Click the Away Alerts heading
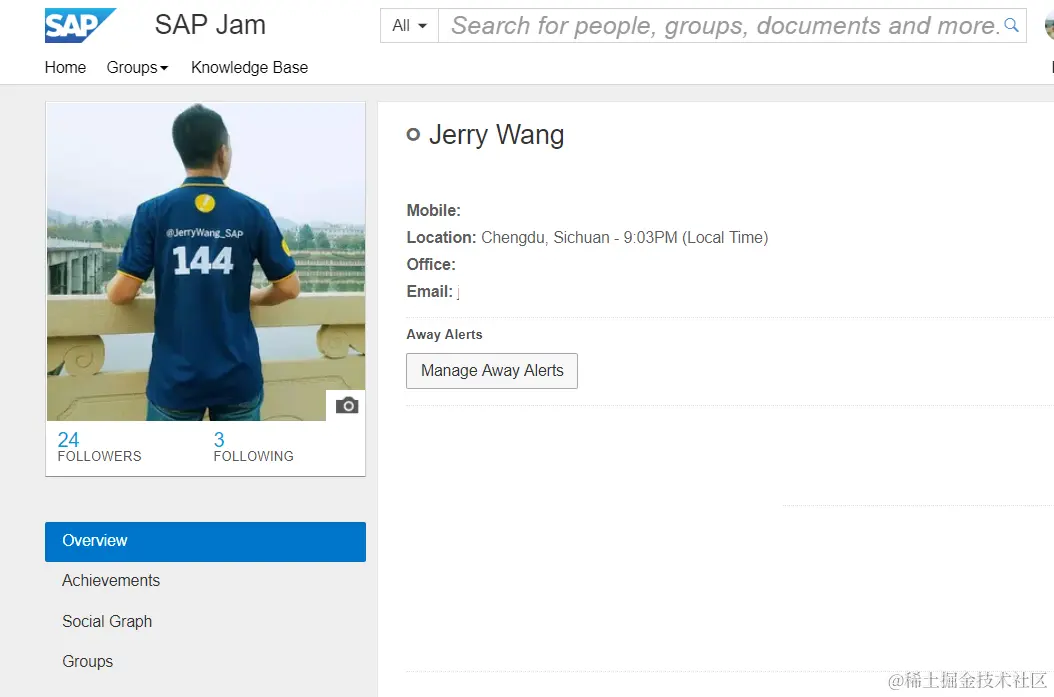The image size is (1054, 697). (x=444, y=334)
